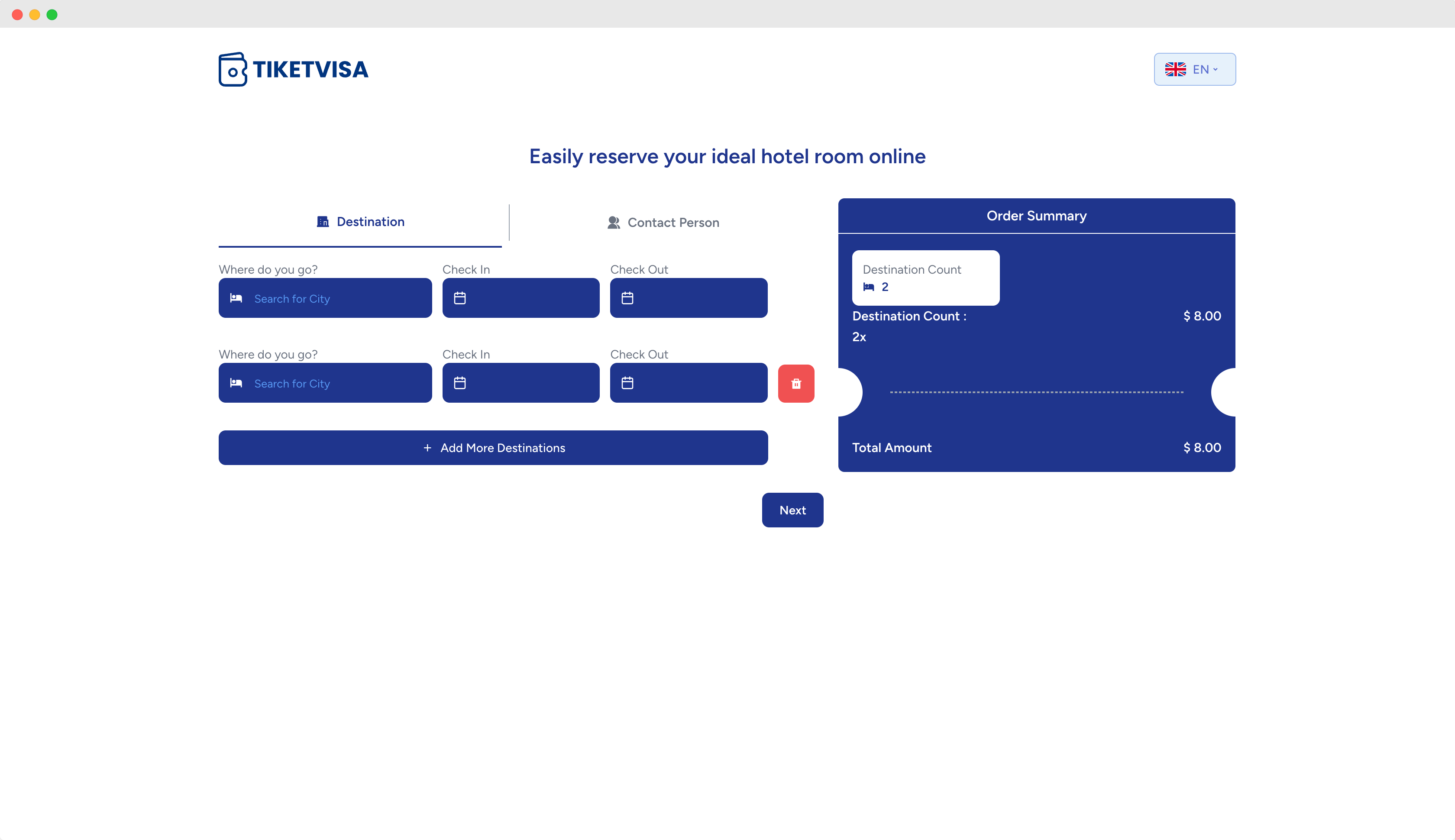Click the TIKETVISA wallet logo icon
The height and width of the screenshot is (840, 1455).
(x=233, y=69)
